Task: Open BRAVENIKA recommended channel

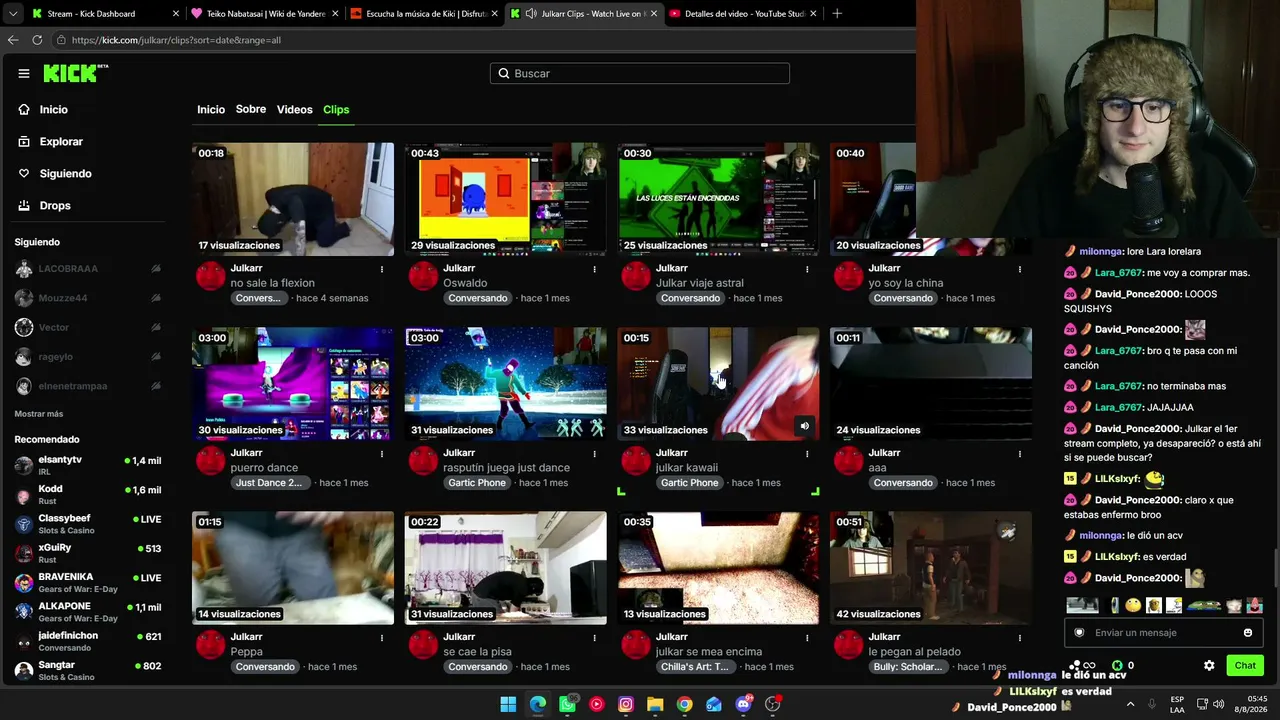Action: [x=88, y=582]
